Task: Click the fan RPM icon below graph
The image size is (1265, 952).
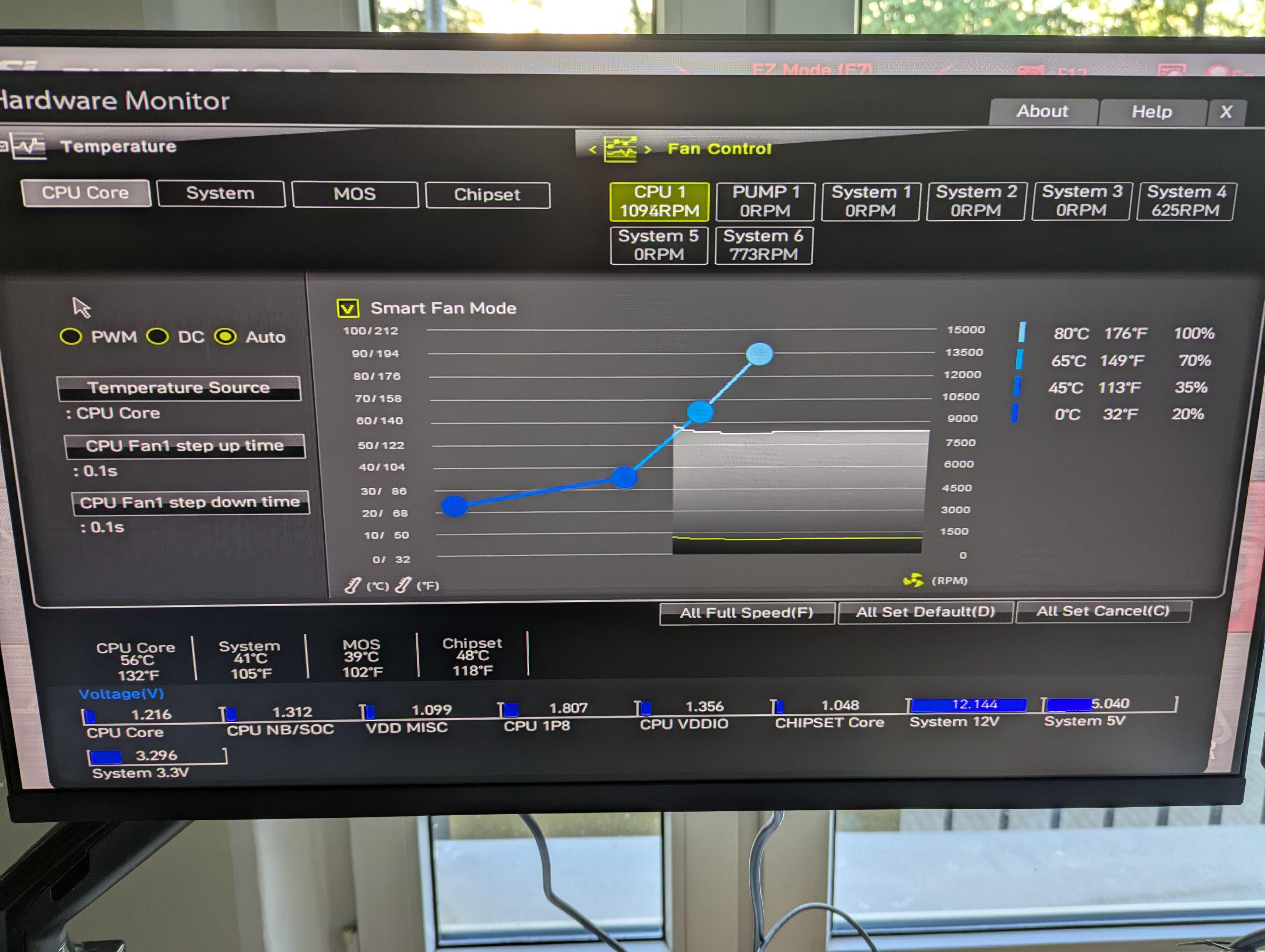Action: (x=913, y=580)
